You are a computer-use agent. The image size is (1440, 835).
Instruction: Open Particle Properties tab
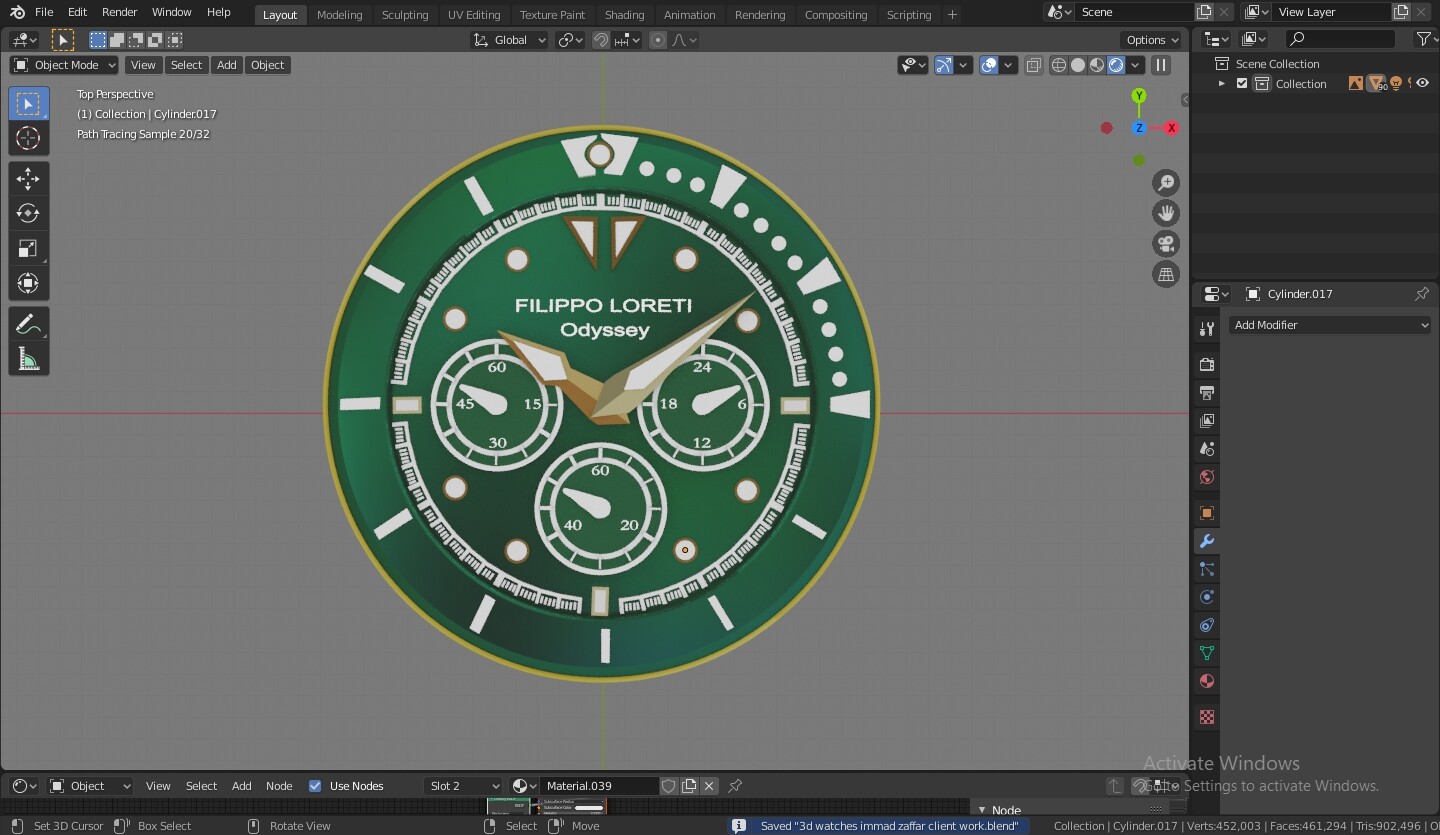1207,569
